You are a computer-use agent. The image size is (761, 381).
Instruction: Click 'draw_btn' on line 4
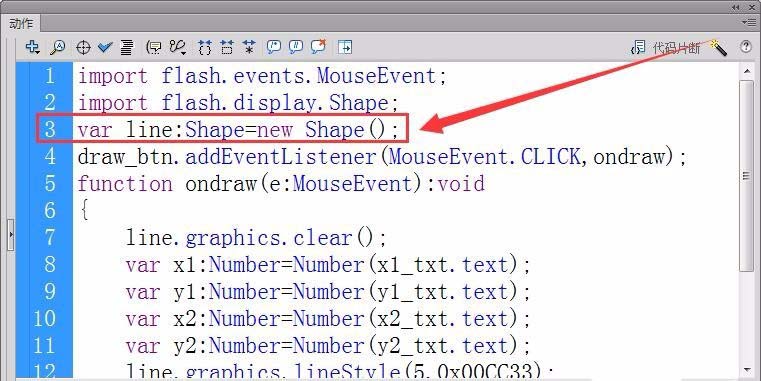tap(127, 157)
